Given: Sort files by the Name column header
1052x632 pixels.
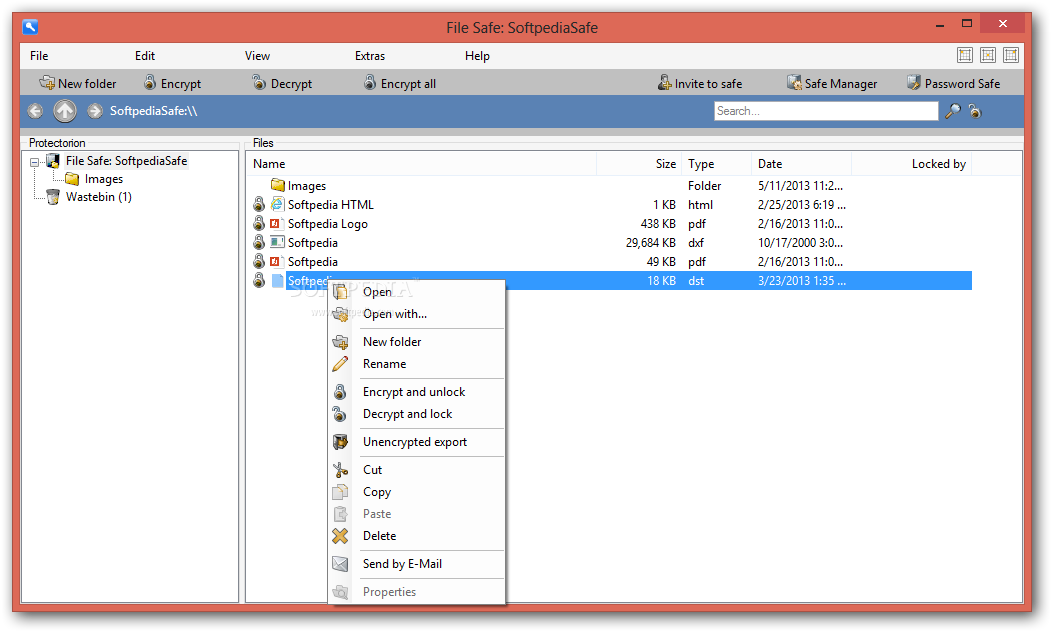Looking at the screenshot, I should (421, 164).
